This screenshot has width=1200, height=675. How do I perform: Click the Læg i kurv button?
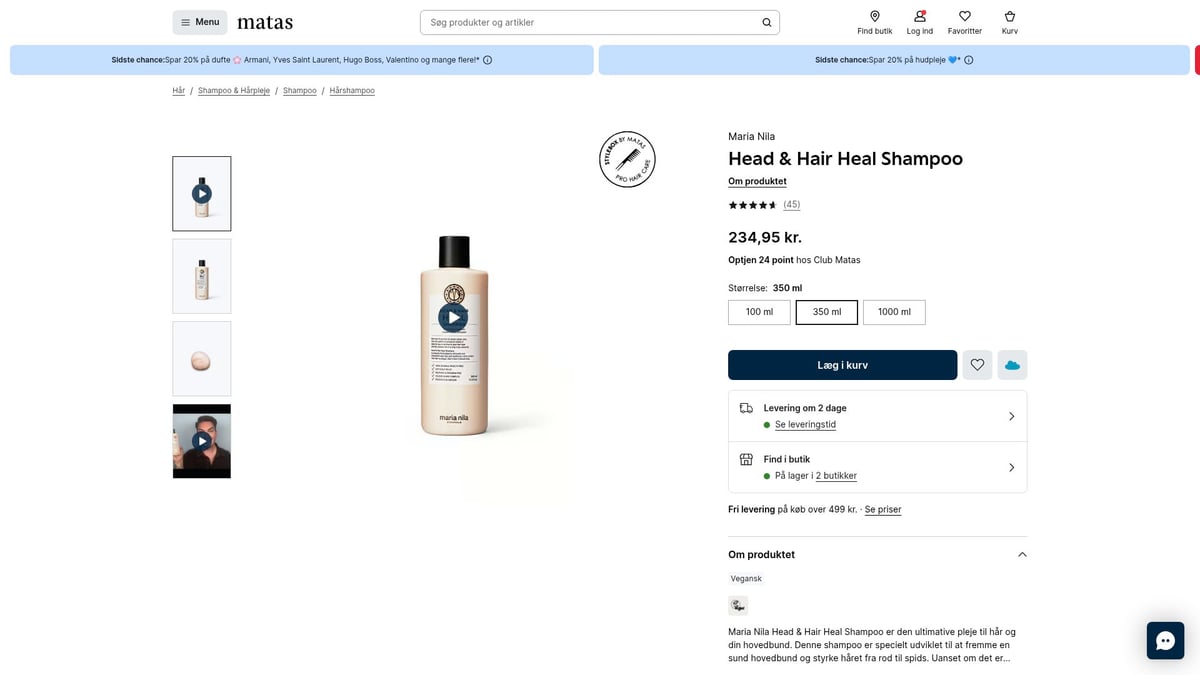click(841, 364)
